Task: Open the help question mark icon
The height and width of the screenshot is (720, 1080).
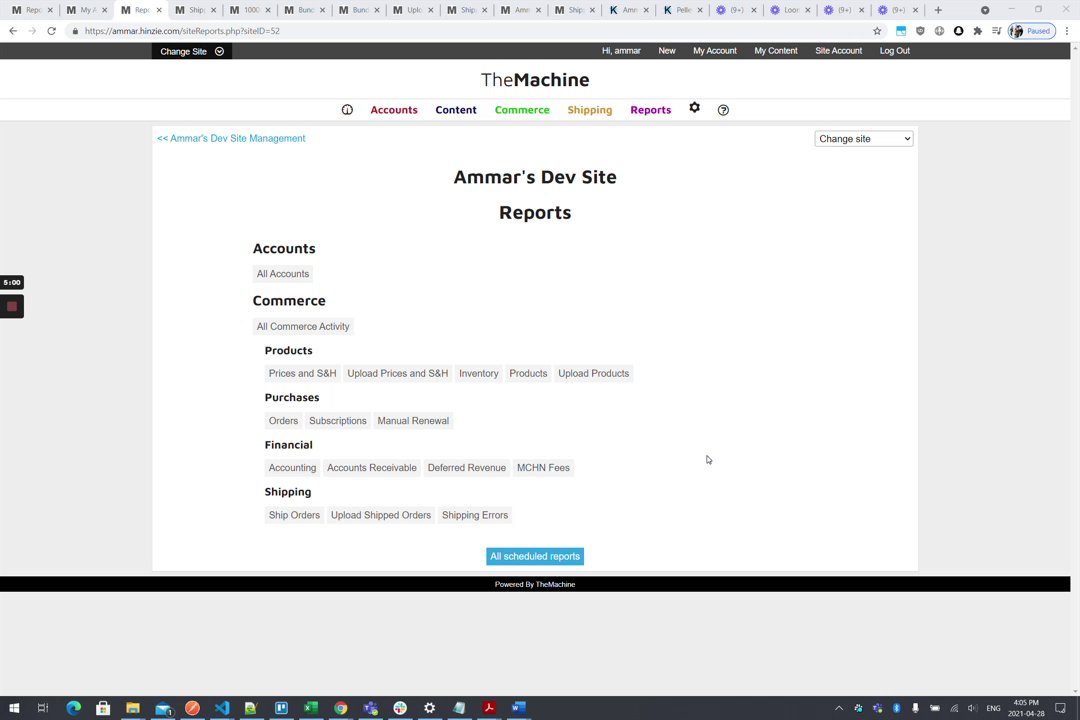Action: coord(723,110)
